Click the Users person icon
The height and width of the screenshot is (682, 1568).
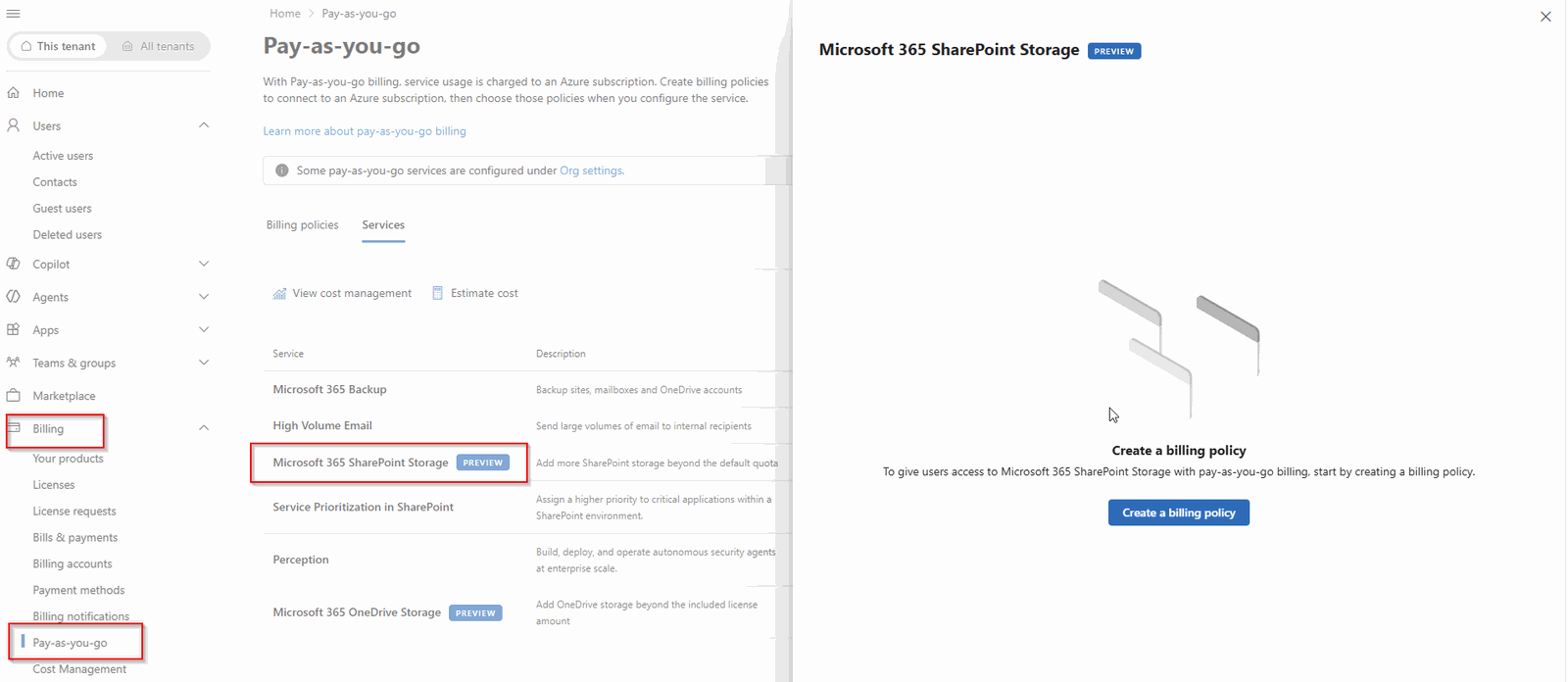click(14, 125)
